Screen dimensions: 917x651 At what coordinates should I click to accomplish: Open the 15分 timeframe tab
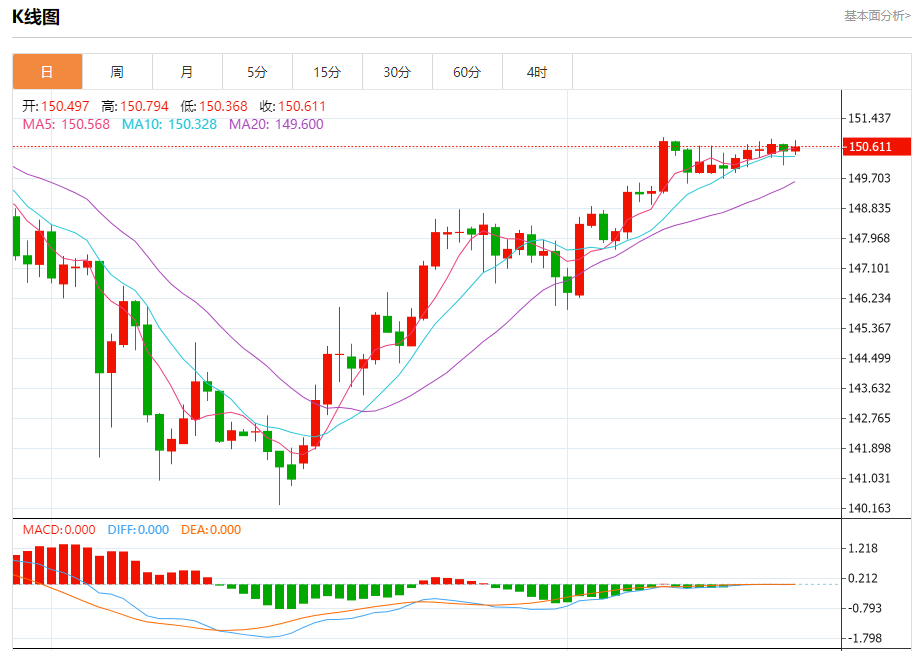327,72
